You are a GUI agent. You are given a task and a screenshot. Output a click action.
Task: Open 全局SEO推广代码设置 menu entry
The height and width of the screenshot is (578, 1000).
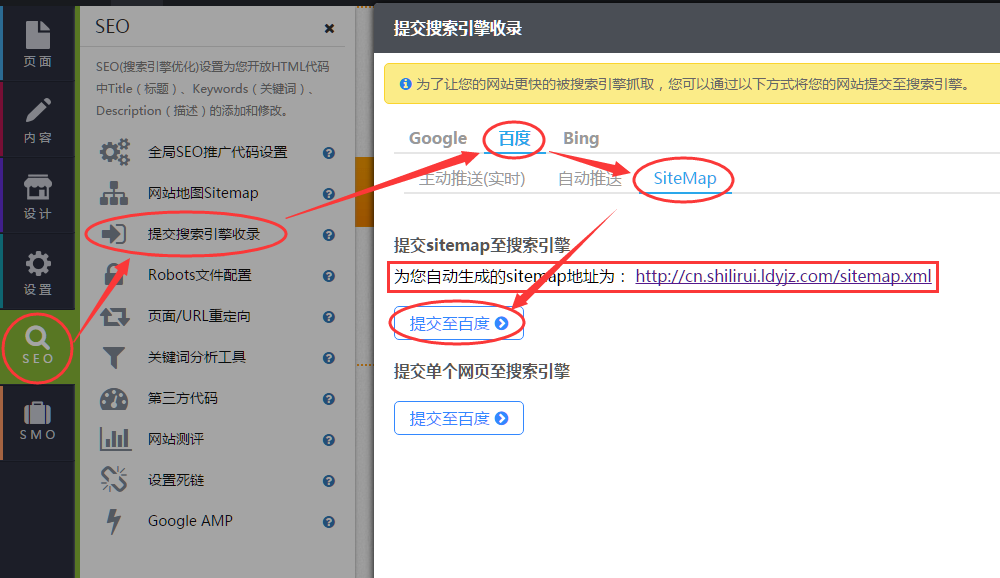[x=217, y=152]
